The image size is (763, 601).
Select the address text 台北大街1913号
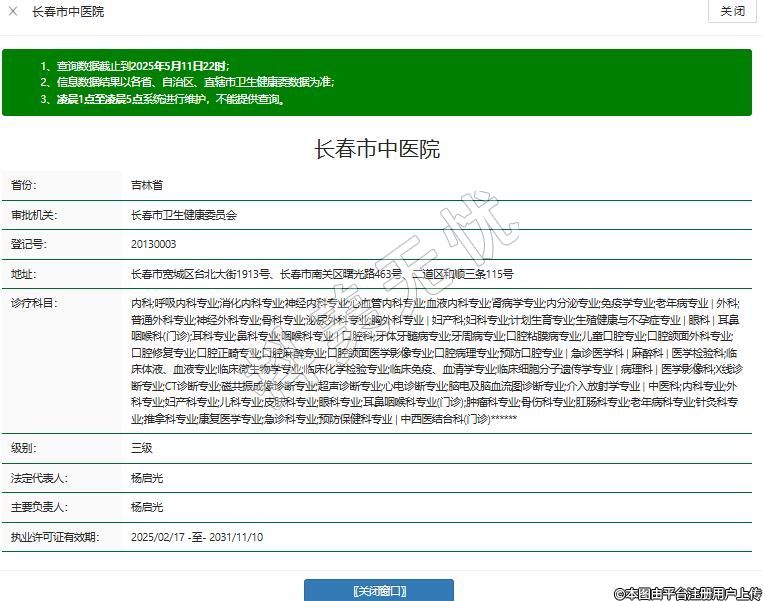pyautogui.click(x=233, y=274)
